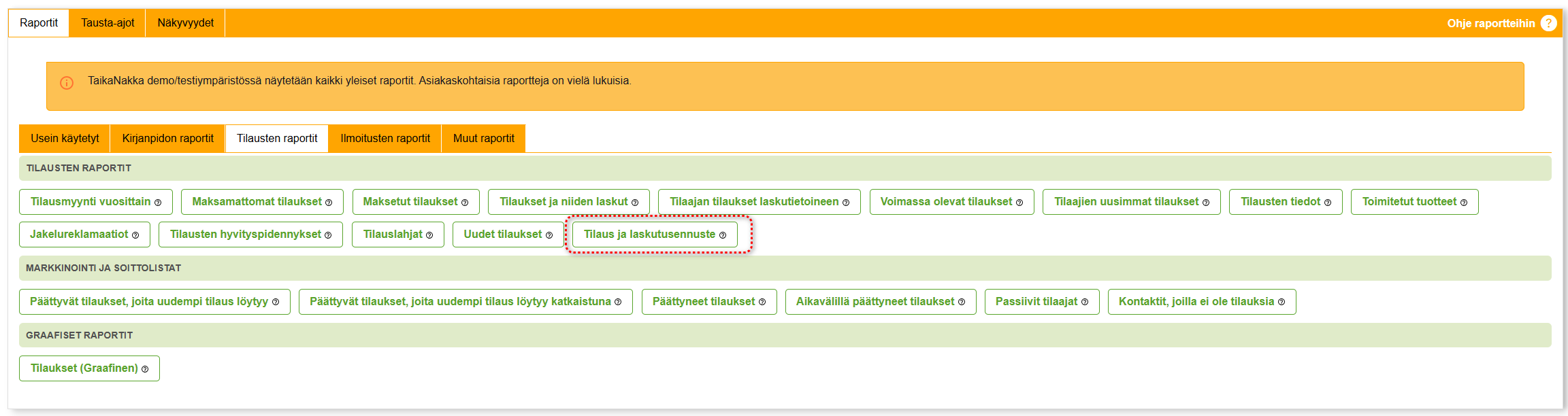The height and width of the screenshot is (416, 1568).
Task: Click the info icon in the orange notice
Action: (x=67, y=83)
